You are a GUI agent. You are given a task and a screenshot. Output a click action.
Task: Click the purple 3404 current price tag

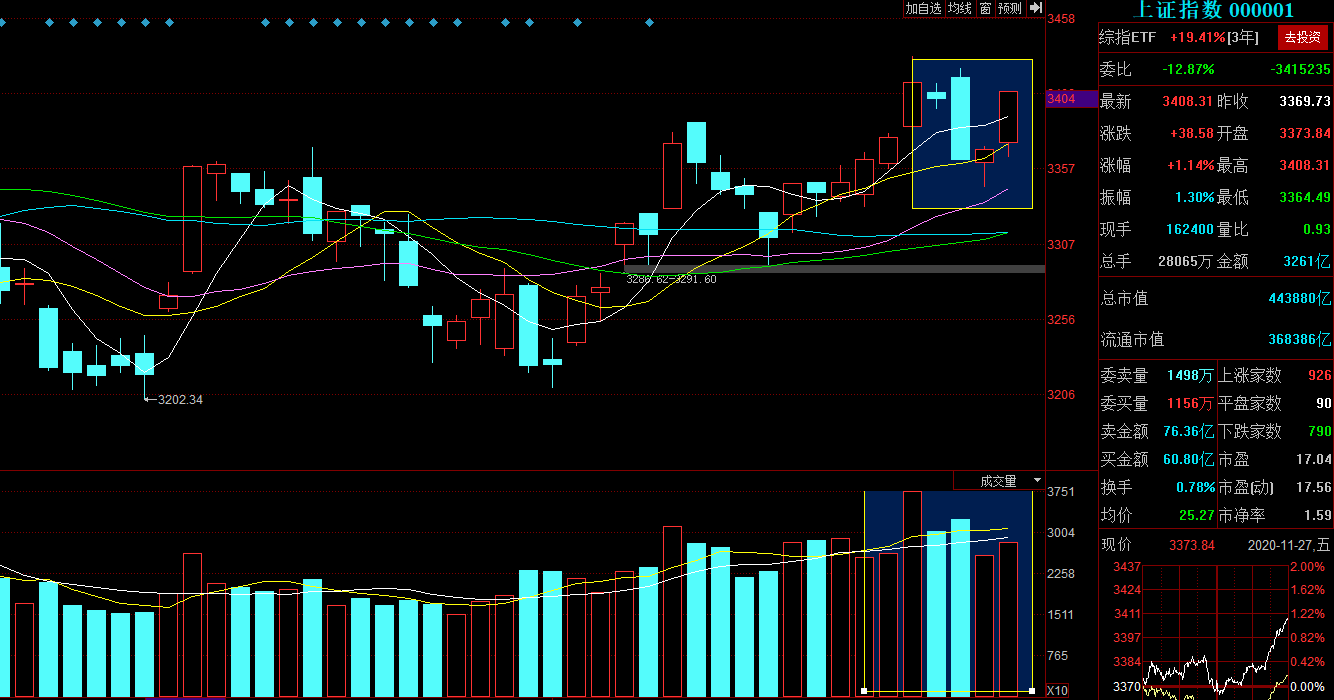tap(1061, 99)
